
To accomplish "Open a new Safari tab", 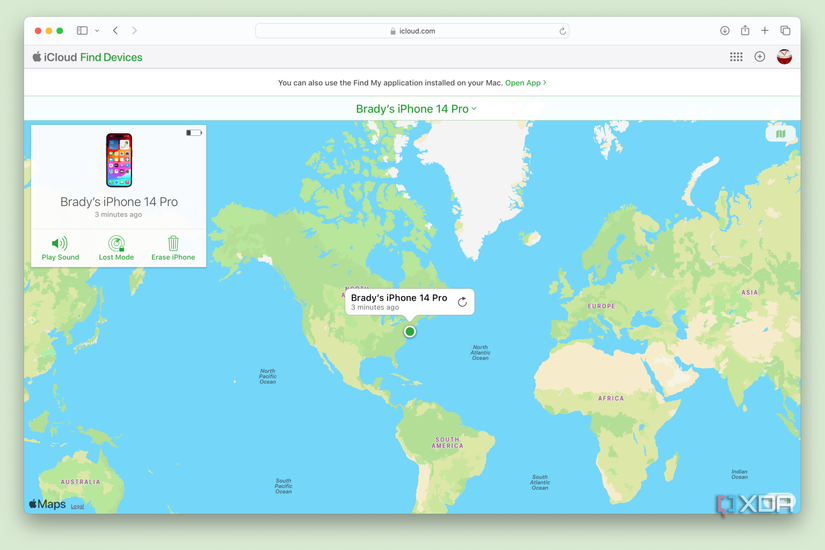I will point(764,31).
